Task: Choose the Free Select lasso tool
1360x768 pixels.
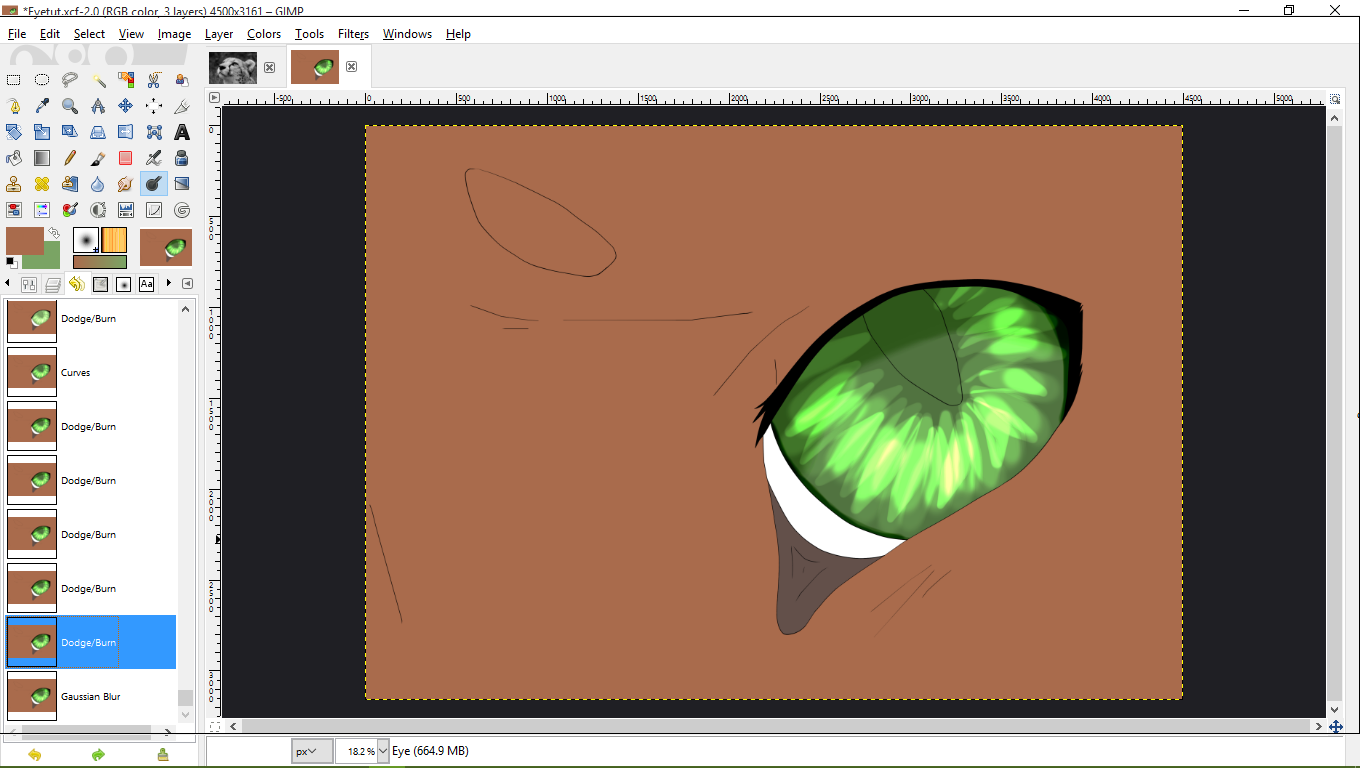Action: pos(70,80)
